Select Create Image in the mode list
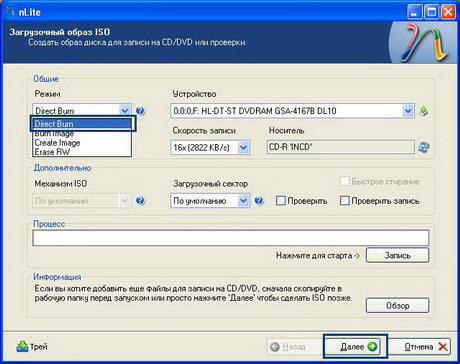Image resolution: width=460 pixels, height=364 pixels. click(x=82, y=143)
